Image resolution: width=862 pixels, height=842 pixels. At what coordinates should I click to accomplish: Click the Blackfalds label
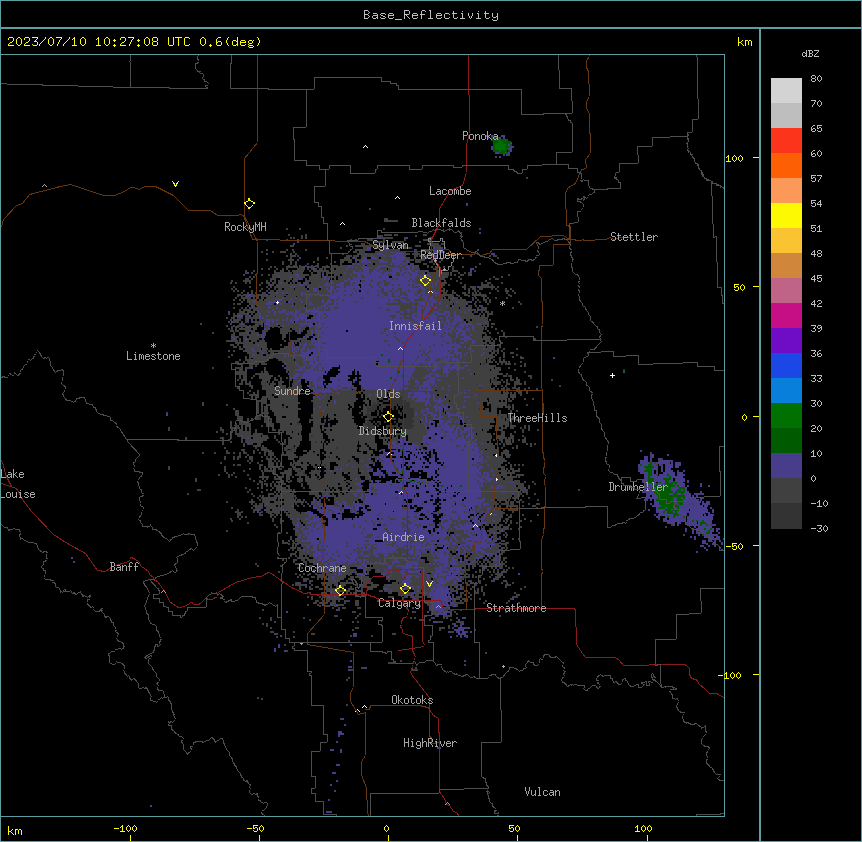(441, 223)
